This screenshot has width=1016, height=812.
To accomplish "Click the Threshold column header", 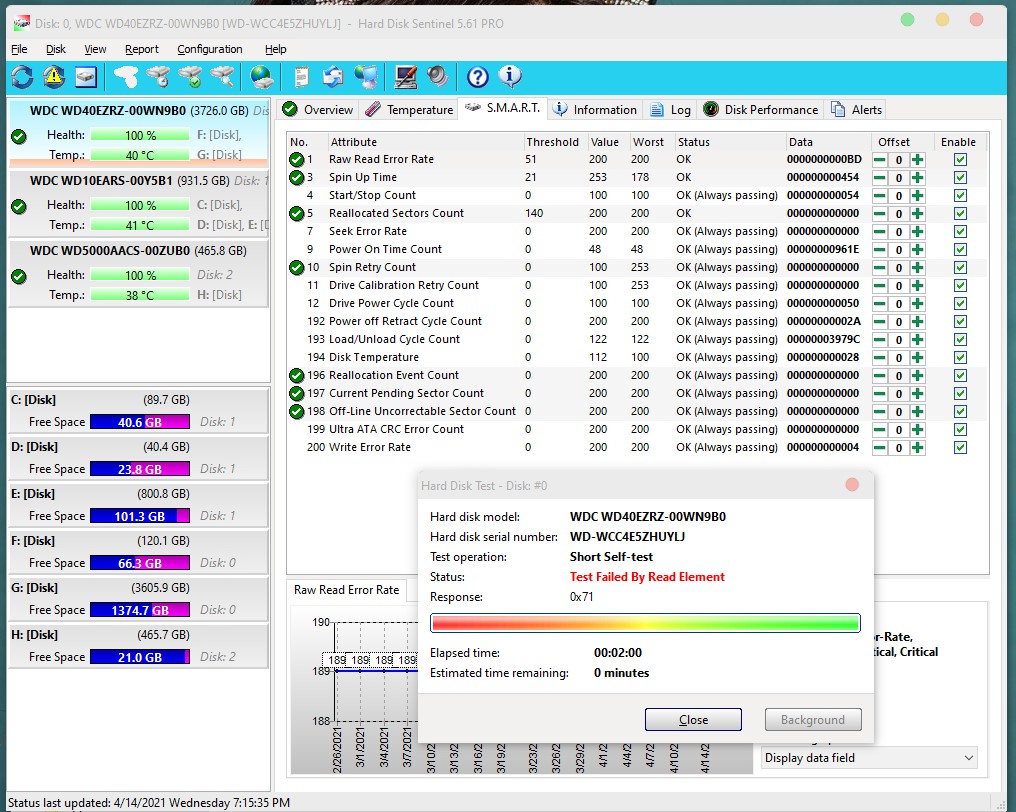I will (553, 142).
